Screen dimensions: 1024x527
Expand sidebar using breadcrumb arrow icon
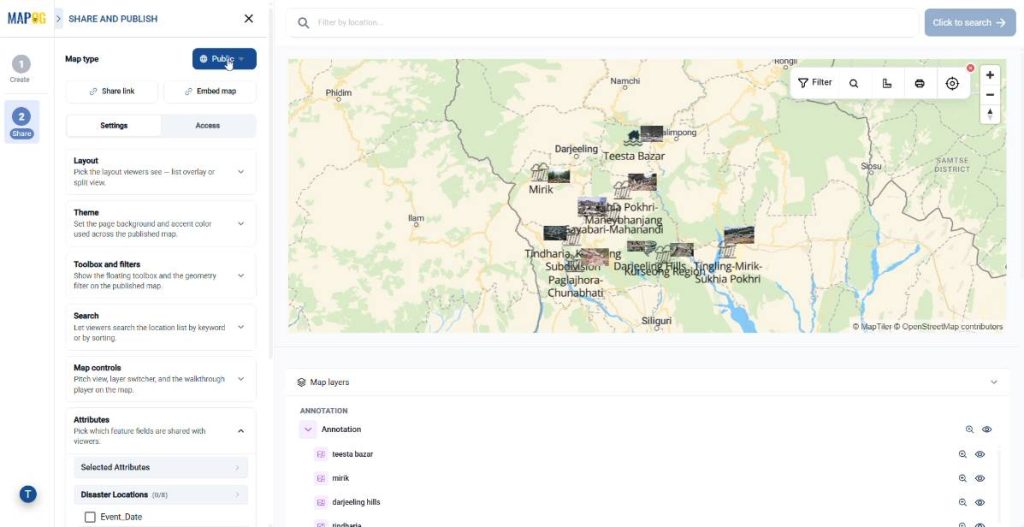pyautogui.click(x=59, y=19)
